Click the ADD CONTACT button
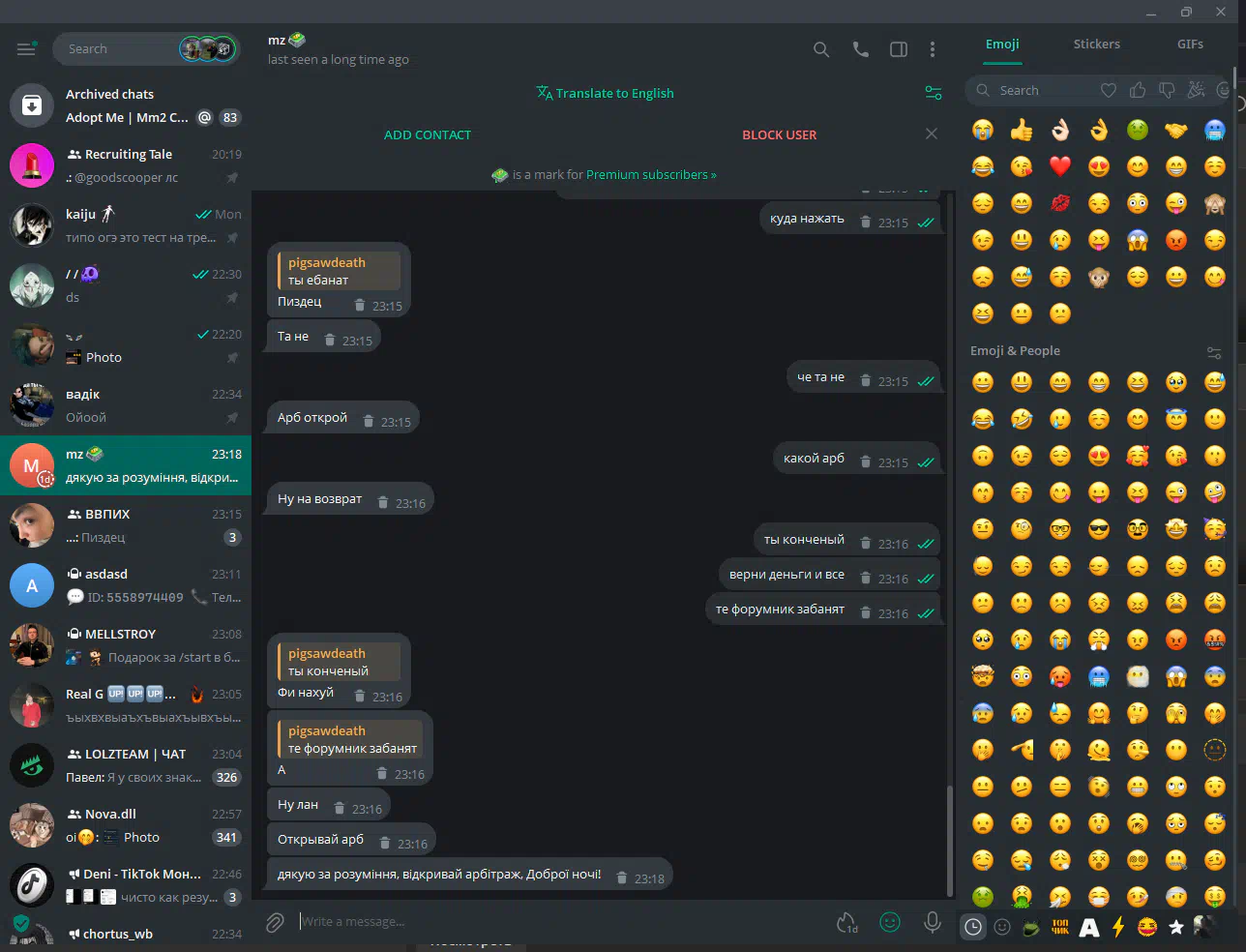Screen dimensions: 1246x952 pos(428,135)
